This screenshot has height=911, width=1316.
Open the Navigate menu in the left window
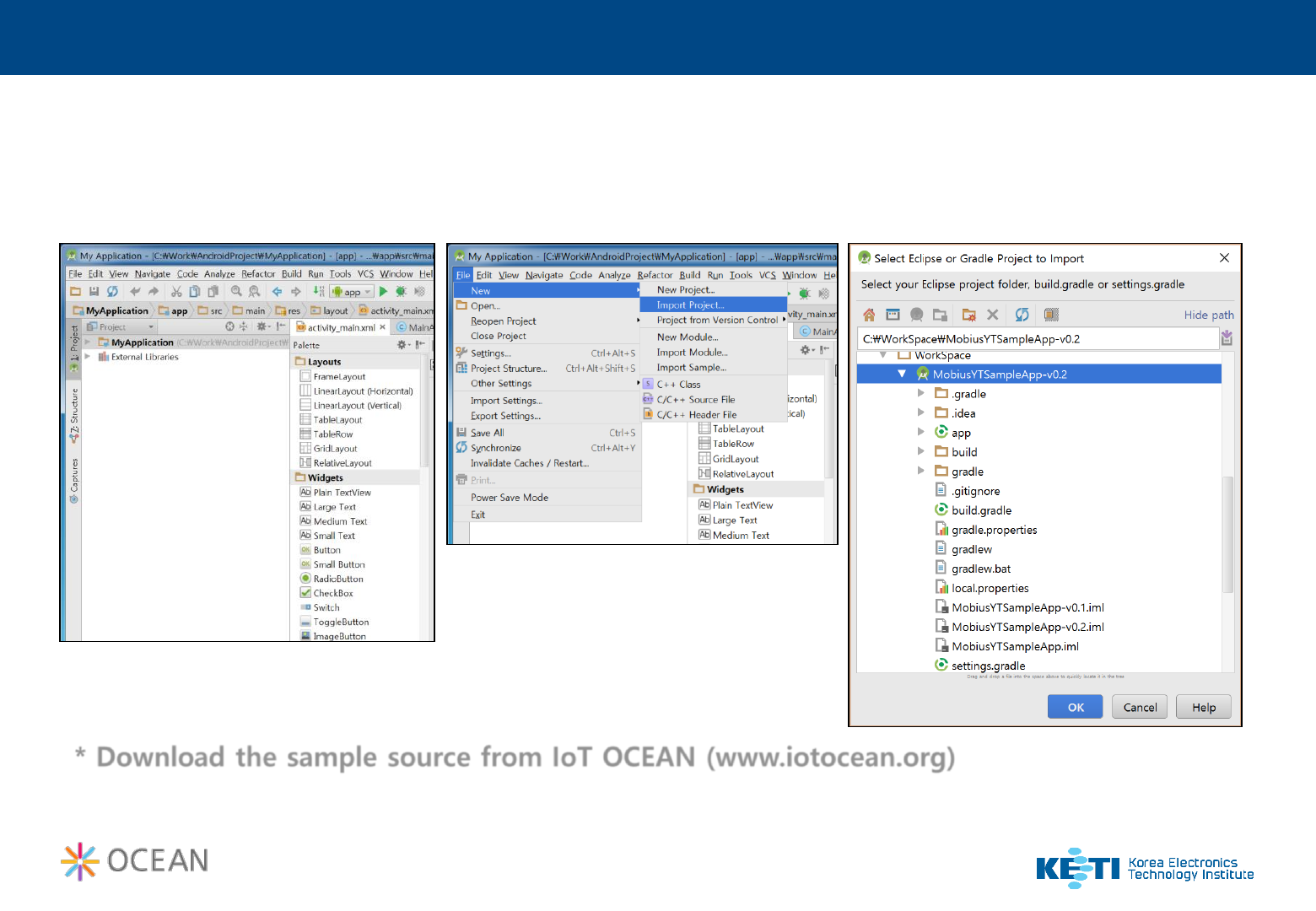point(153,274)
